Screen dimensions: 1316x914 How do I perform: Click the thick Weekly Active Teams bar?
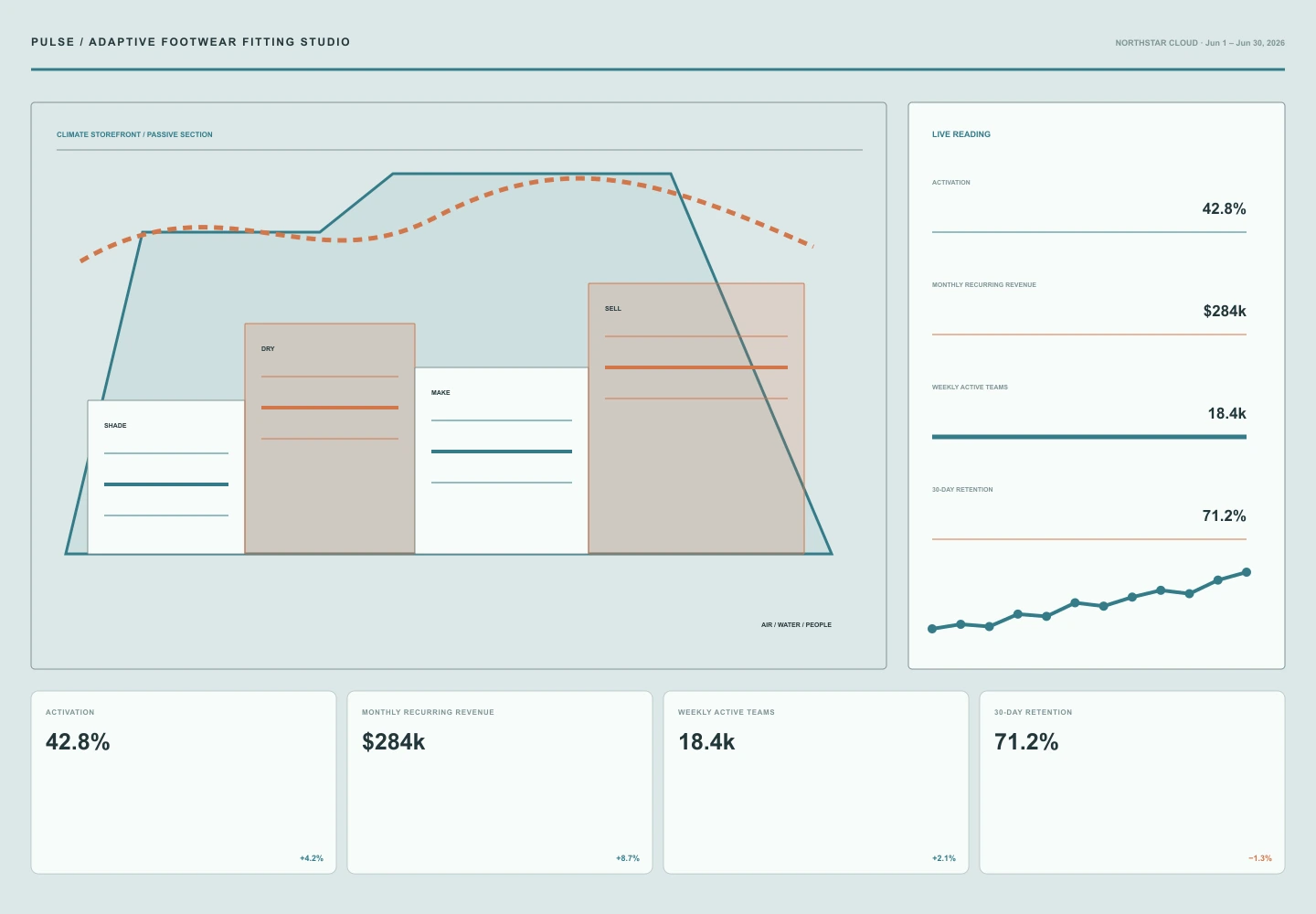pos(1089,437)
